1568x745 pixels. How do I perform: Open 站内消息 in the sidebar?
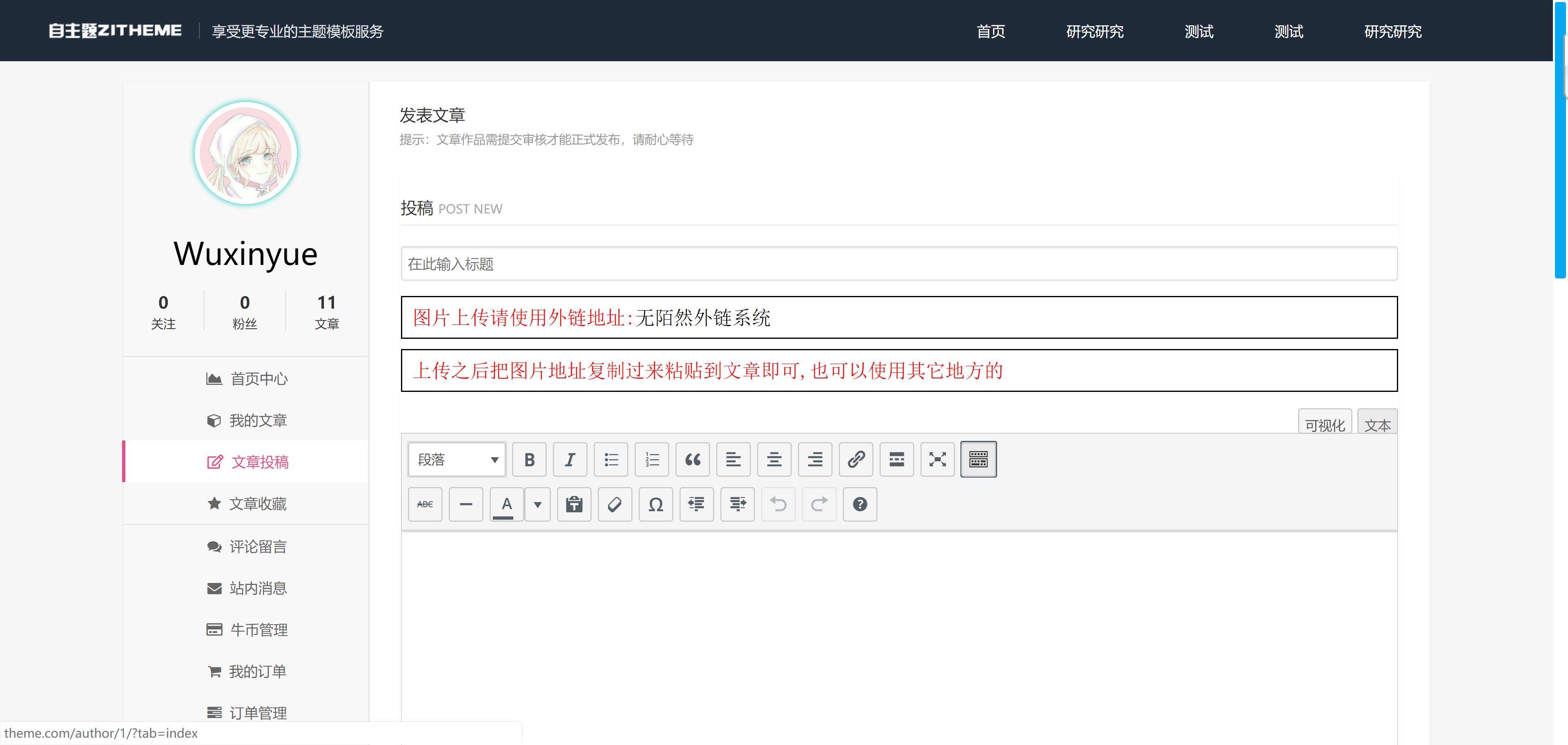point(247,589)
